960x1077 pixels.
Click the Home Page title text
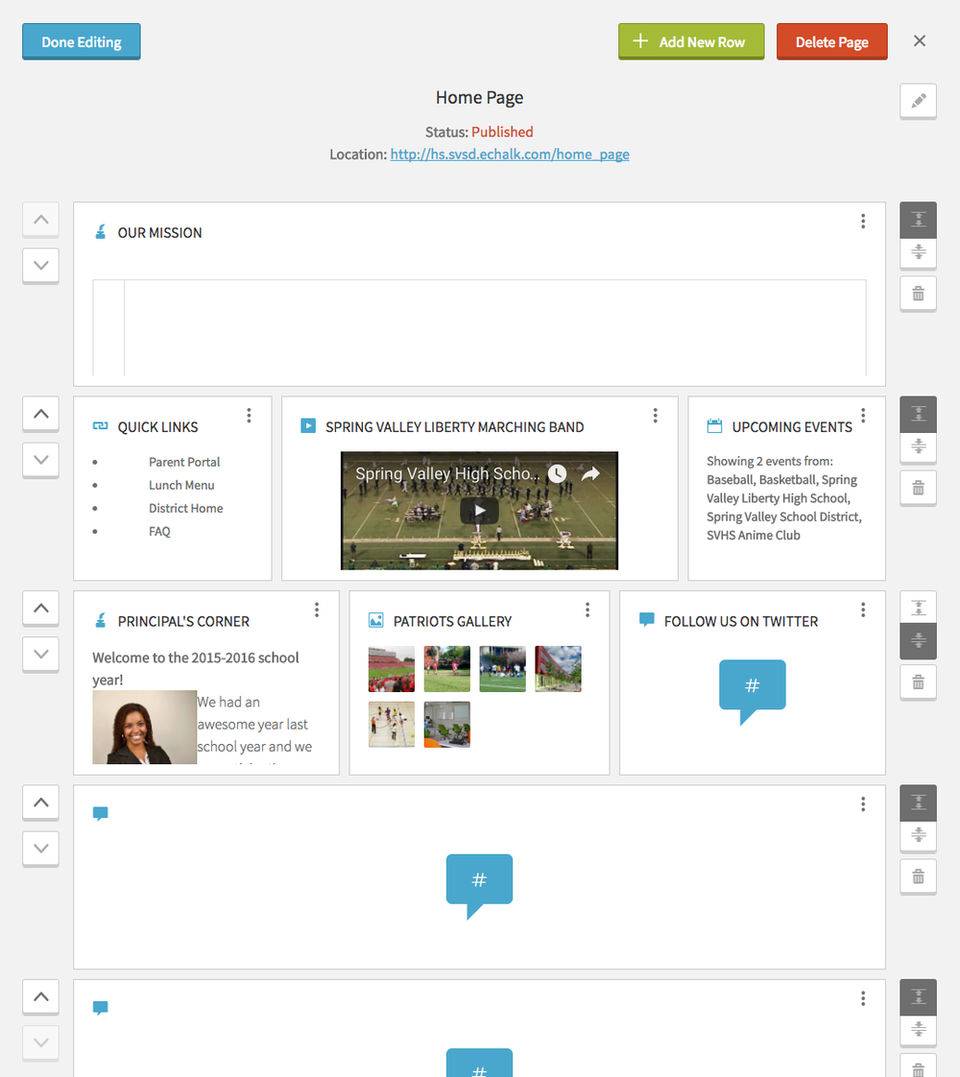(479, 98)
